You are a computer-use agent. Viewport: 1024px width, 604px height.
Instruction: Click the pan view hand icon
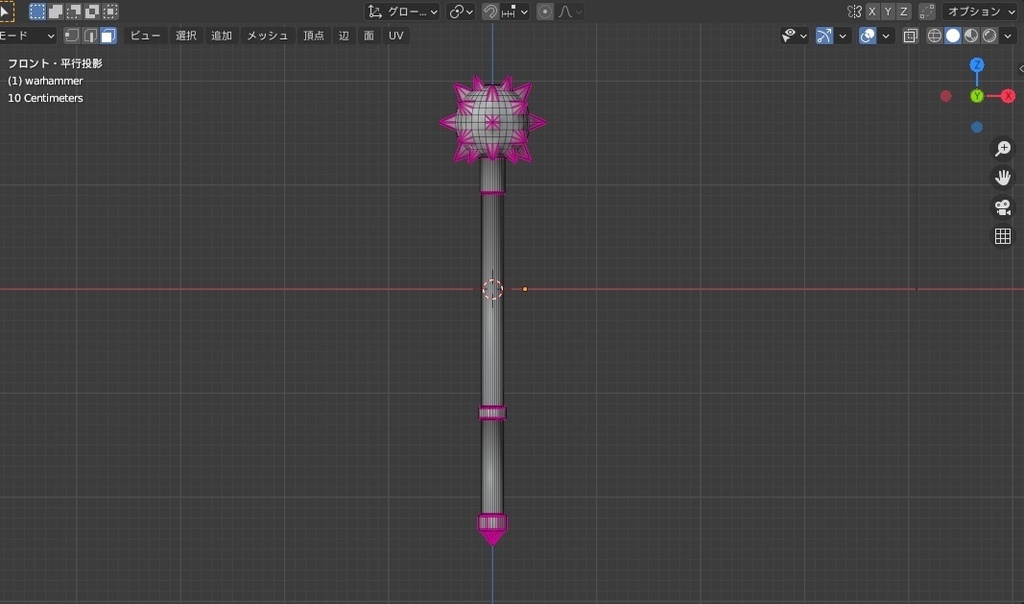tap(1002, 178)
